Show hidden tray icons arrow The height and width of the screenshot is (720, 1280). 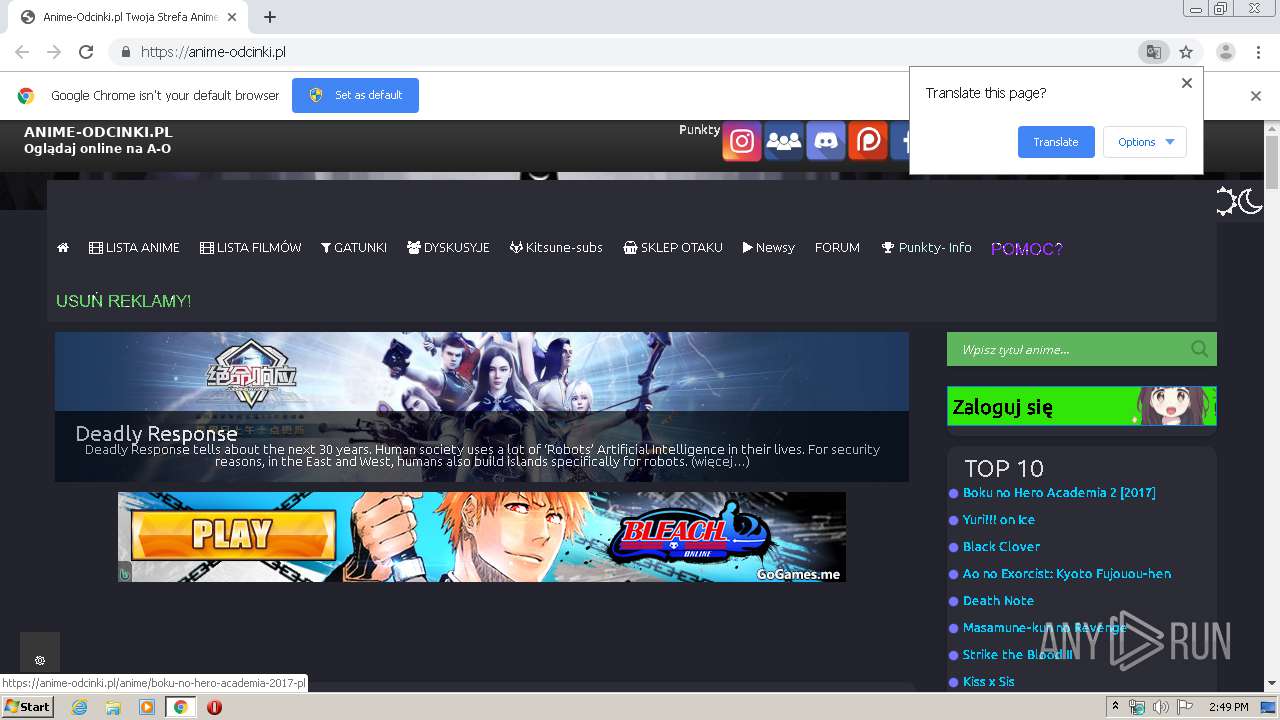[x=1116, y=707]
